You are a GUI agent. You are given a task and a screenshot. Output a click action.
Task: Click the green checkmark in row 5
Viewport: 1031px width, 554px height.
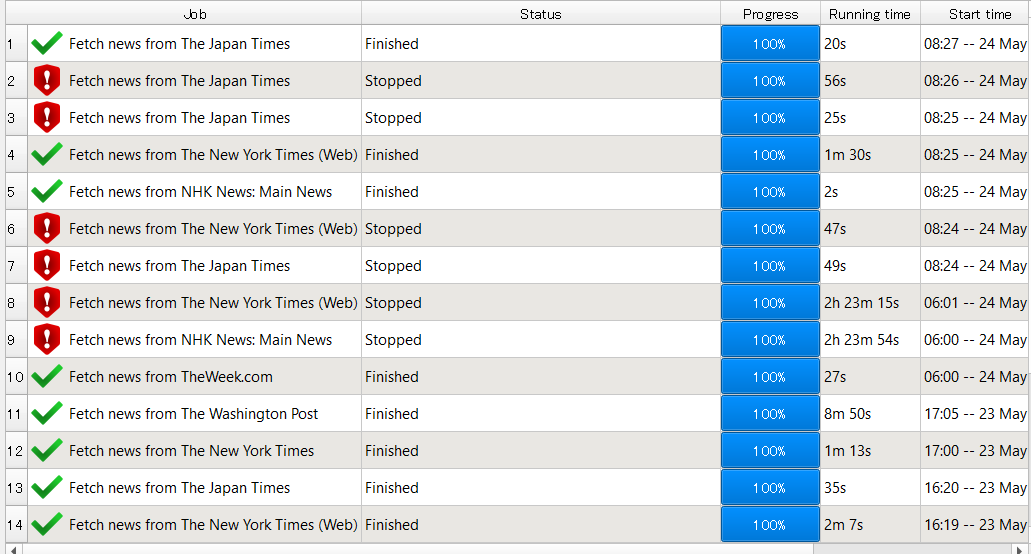[x=47, y=192]
